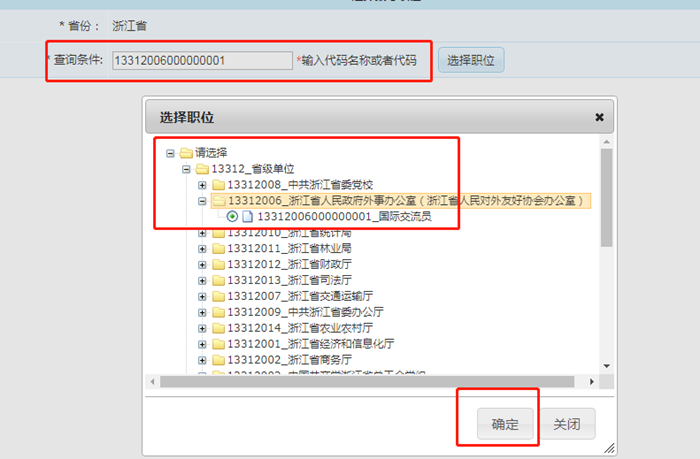Screen dimensions: 700x459
Task: Collapse the 13312_省级单位 node
Action: pos(186,169)
